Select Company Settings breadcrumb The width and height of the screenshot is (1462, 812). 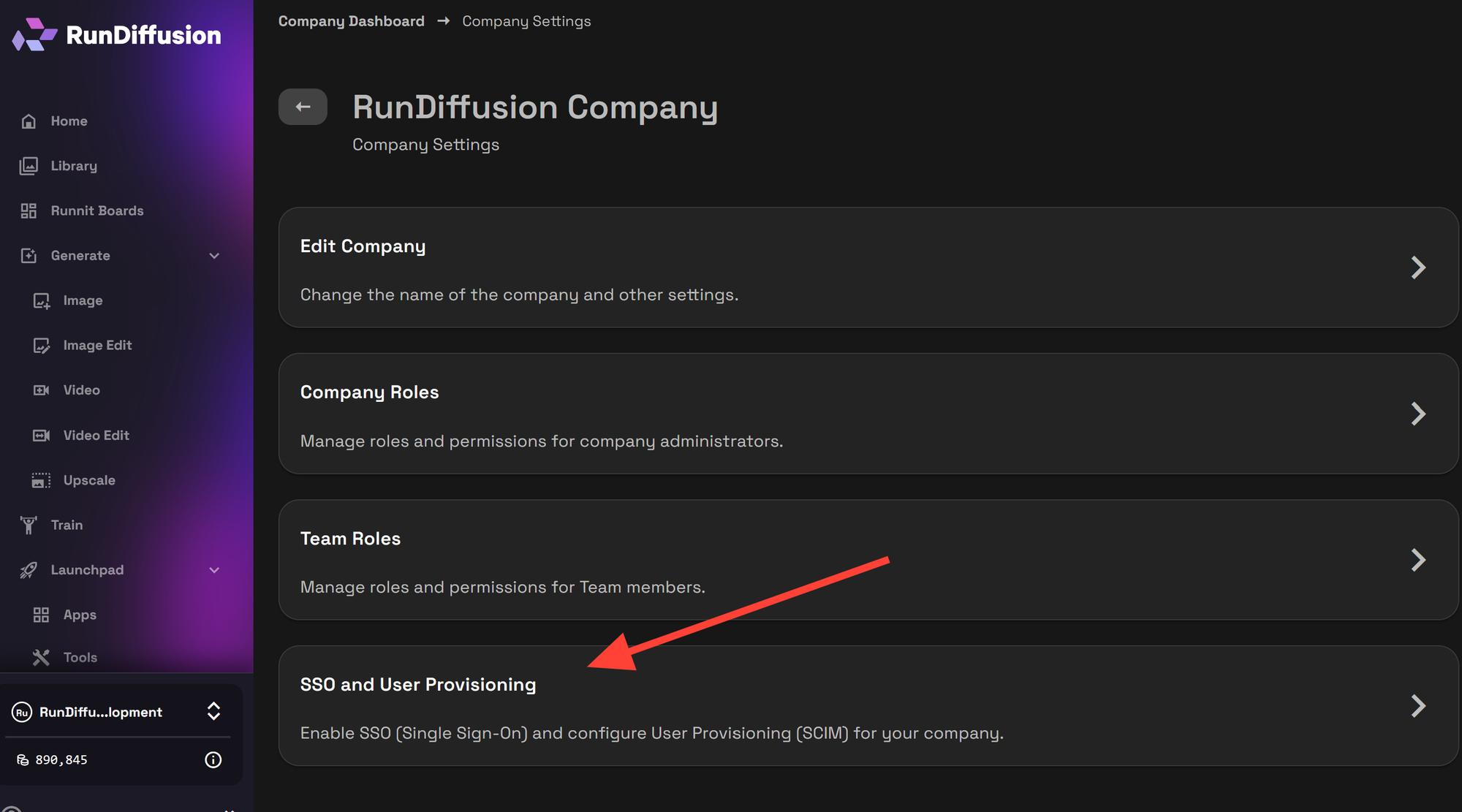point(526,20)
